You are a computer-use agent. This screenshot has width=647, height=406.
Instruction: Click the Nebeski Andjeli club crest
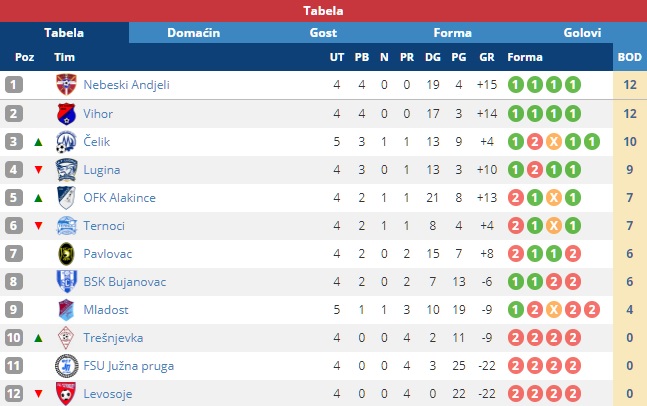[66, 85]
